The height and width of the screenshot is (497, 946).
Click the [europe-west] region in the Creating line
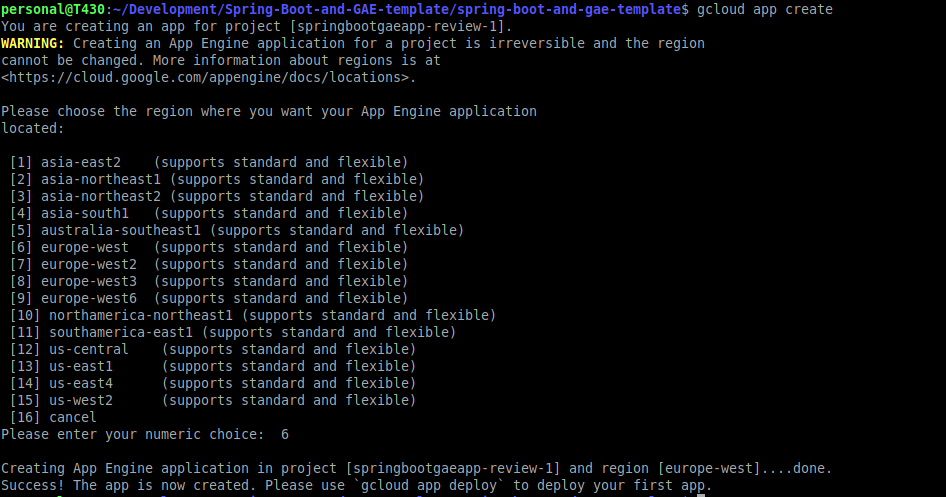click(x=713, y=468)
